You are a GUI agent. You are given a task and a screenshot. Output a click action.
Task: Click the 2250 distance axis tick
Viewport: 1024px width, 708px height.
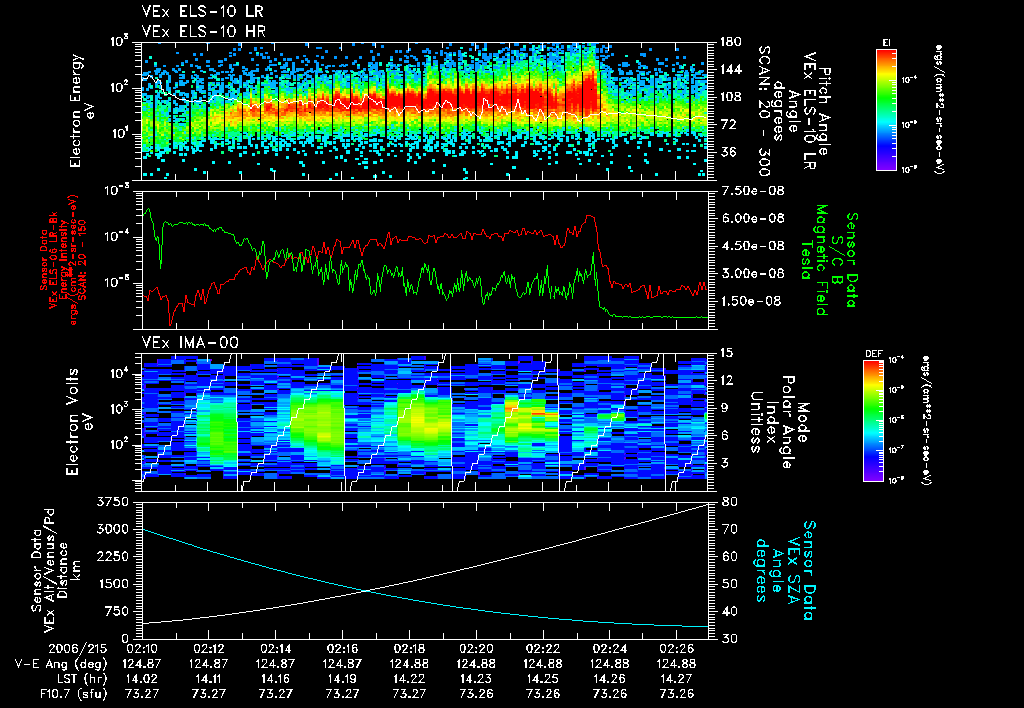(x=112, y=556)
